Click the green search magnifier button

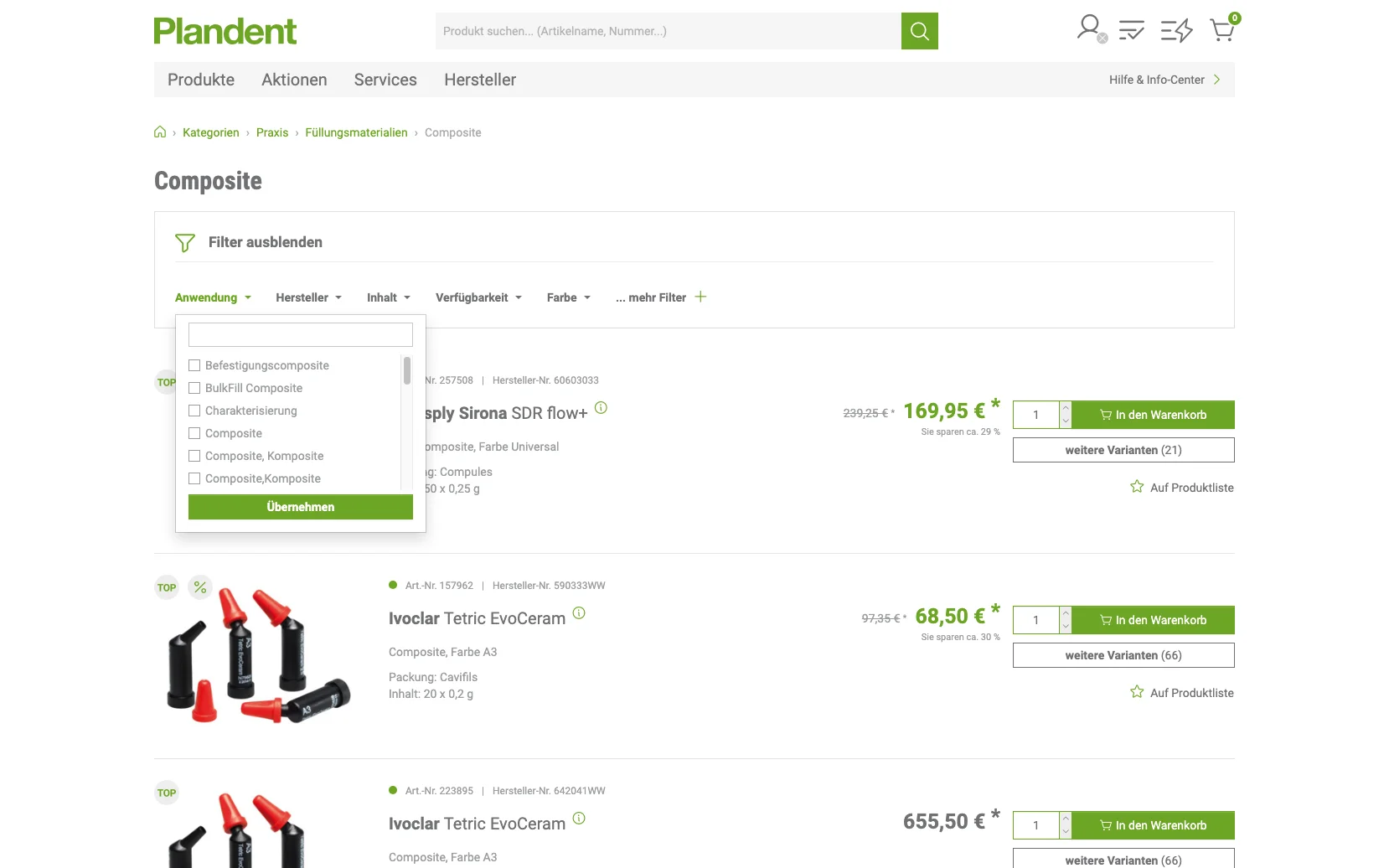(x=919, y=31)
